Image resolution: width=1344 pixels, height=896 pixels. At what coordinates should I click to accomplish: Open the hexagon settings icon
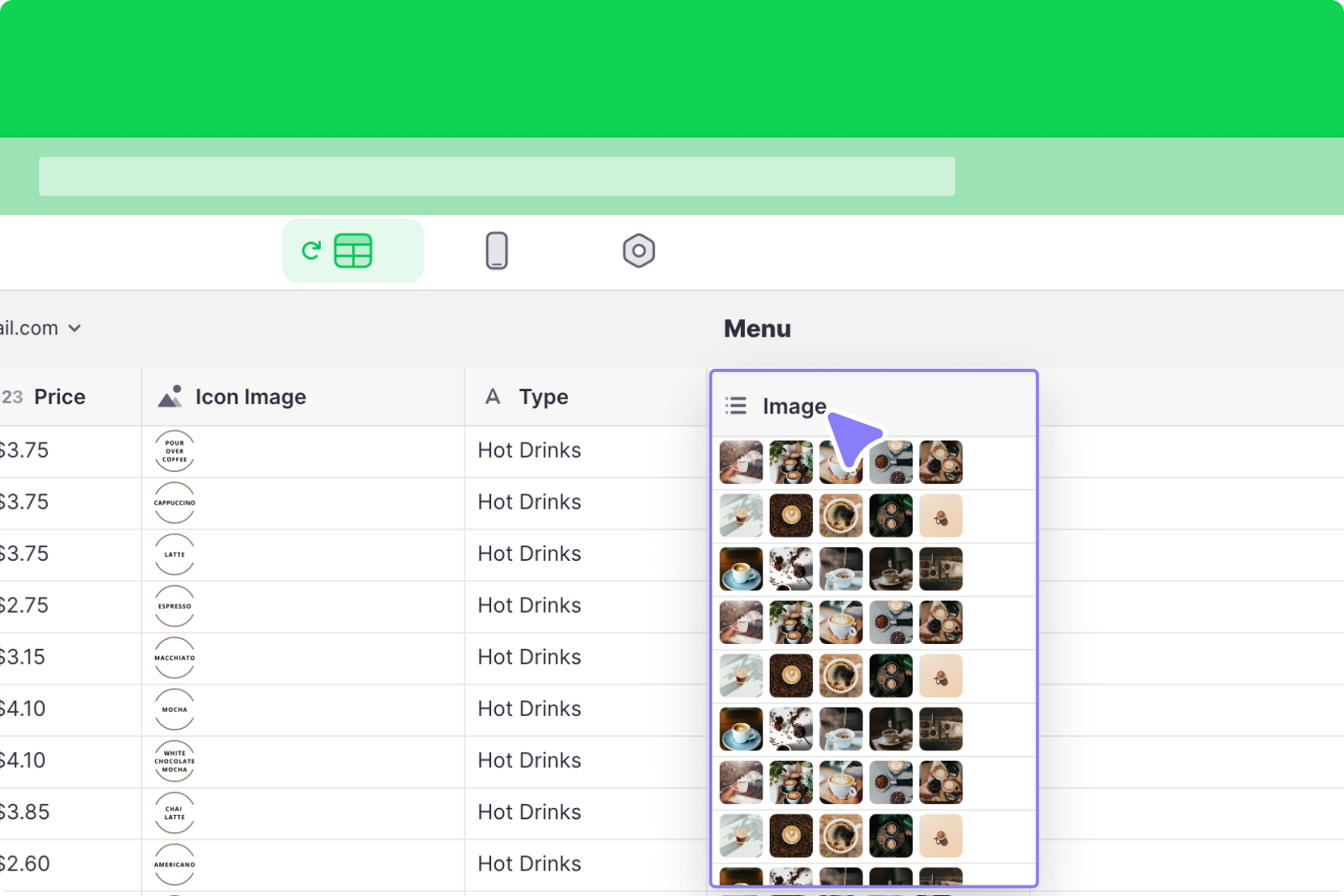pos(638,250)
